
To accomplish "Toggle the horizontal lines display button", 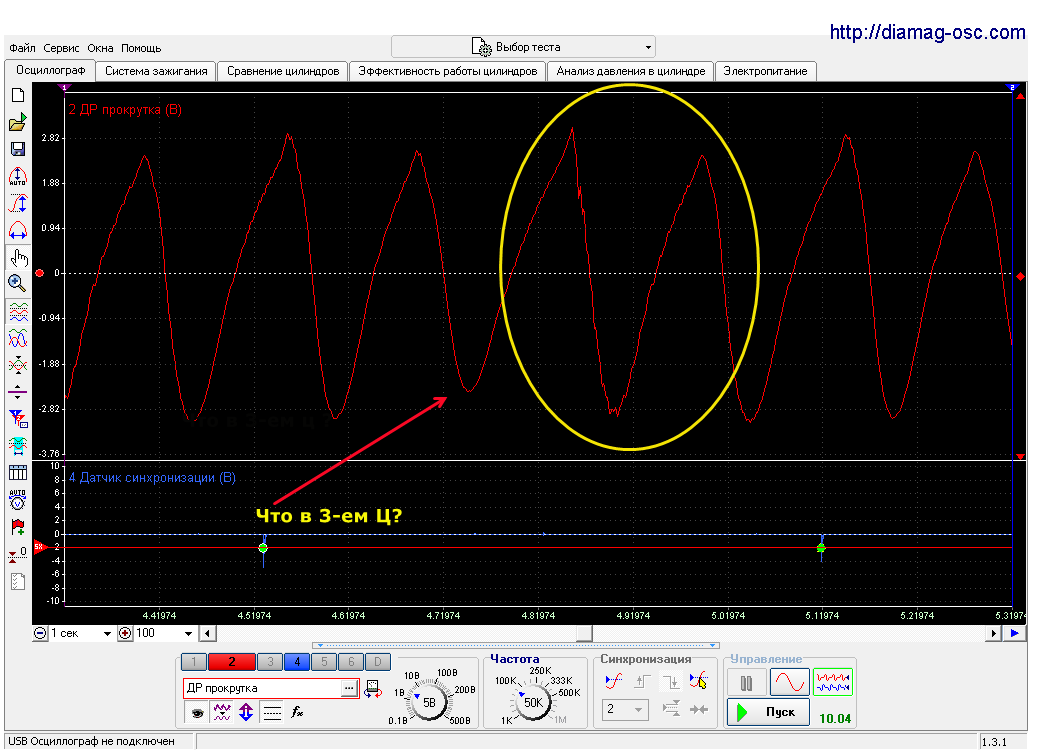I will pos(272,713).
